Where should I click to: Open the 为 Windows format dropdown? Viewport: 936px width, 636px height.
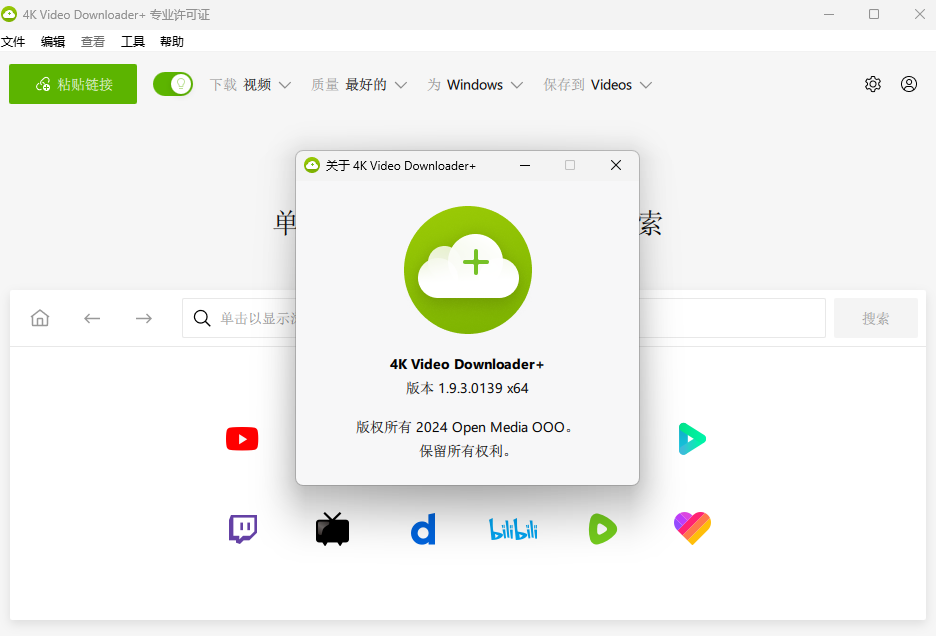pos(475,85)
